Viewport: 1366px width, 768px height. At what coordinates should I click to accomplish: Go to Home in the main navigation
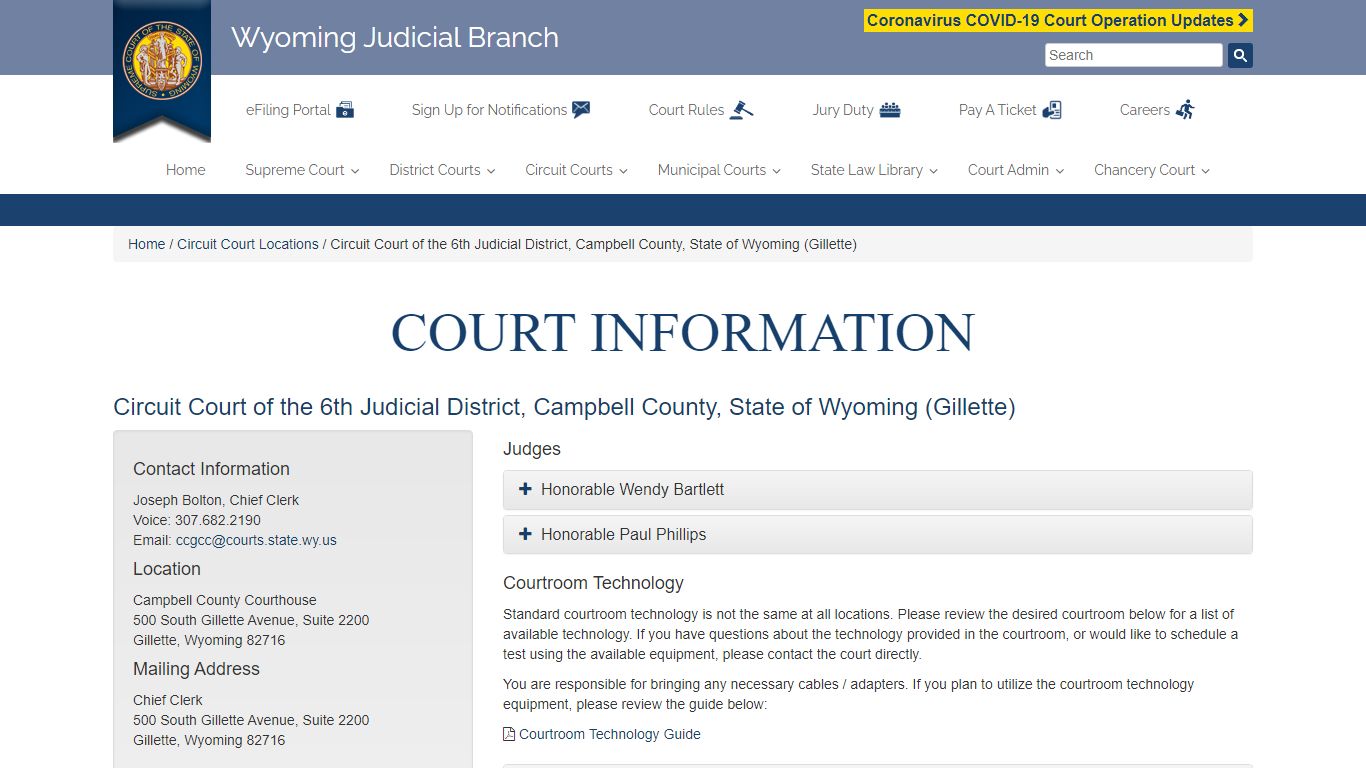click(185, 170)
